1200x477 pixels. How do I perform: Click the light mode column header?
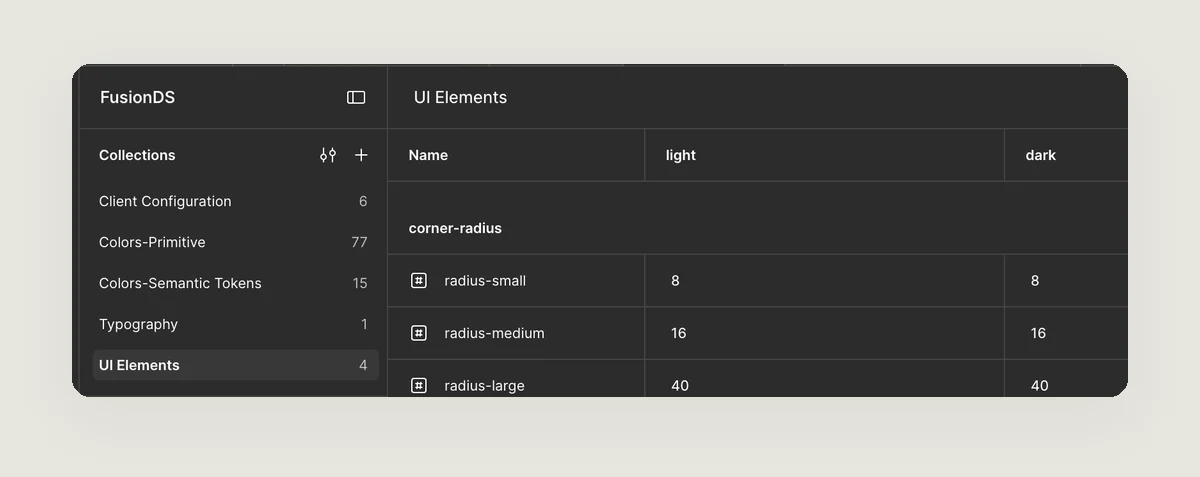(x=681, y=155)
